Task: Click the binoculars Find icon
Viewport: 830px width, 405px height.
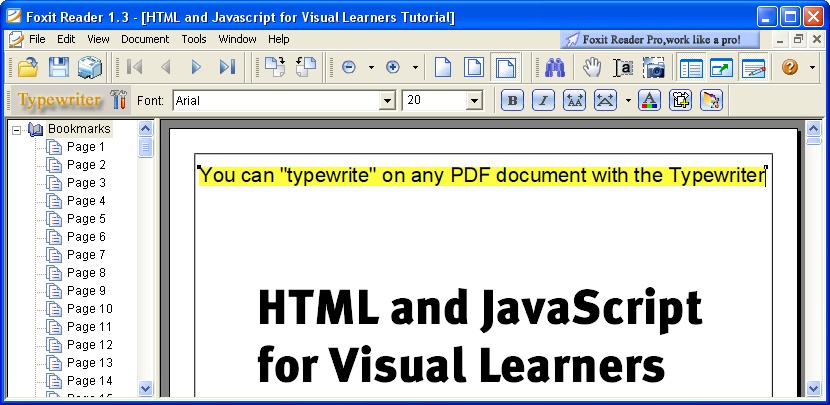Action: pos(555,67)
